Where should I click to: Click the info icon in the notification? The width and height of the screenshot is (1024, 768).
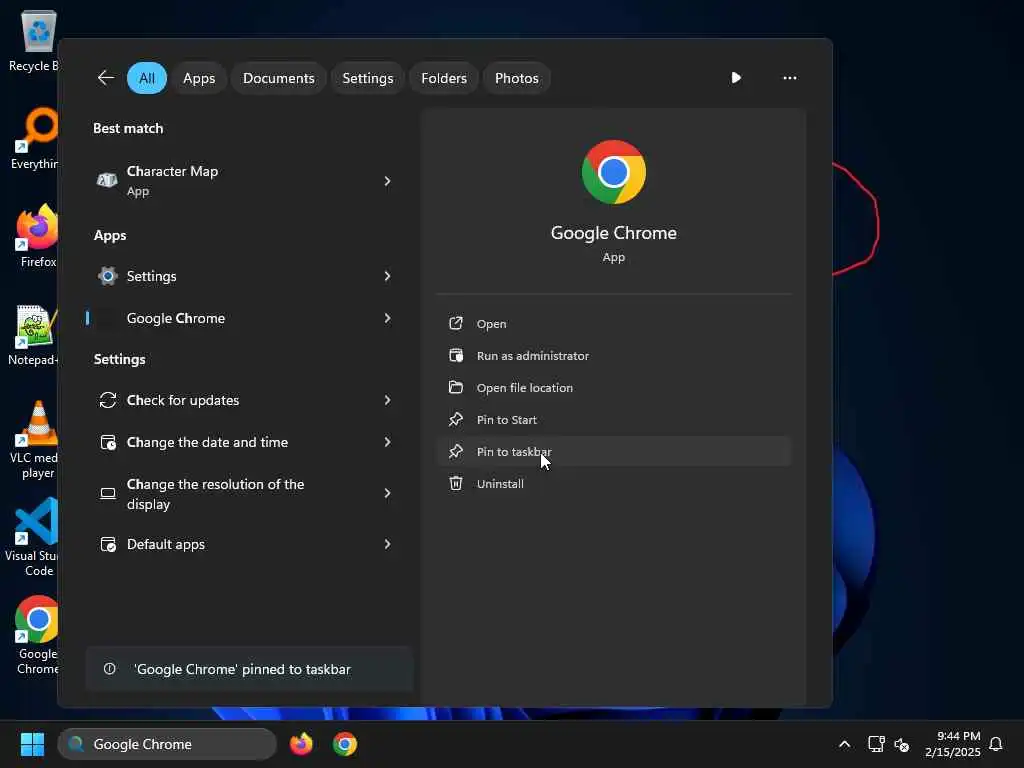(x=110, y=669)
